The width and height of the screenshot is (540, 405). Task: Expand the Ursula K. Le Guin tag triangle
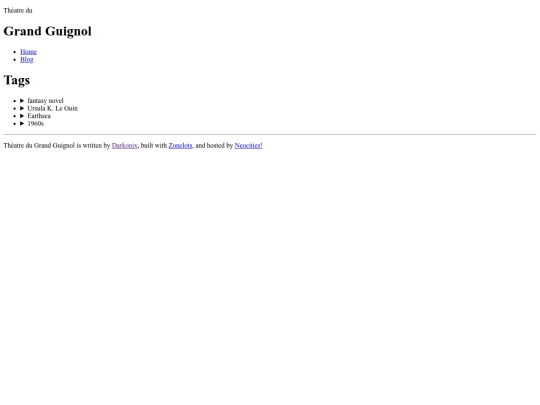(x=22, y=108)
